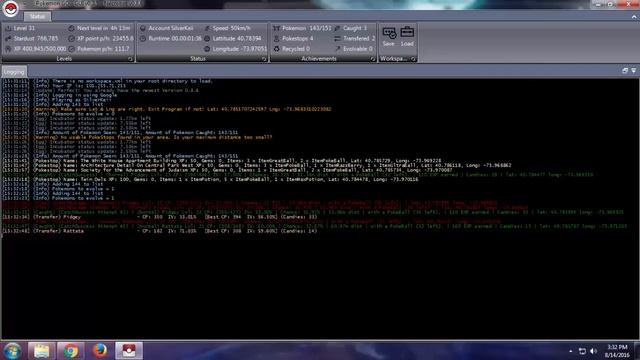Click the Speed 50km/h icon
640x360 pixels.
coord(207,28)
